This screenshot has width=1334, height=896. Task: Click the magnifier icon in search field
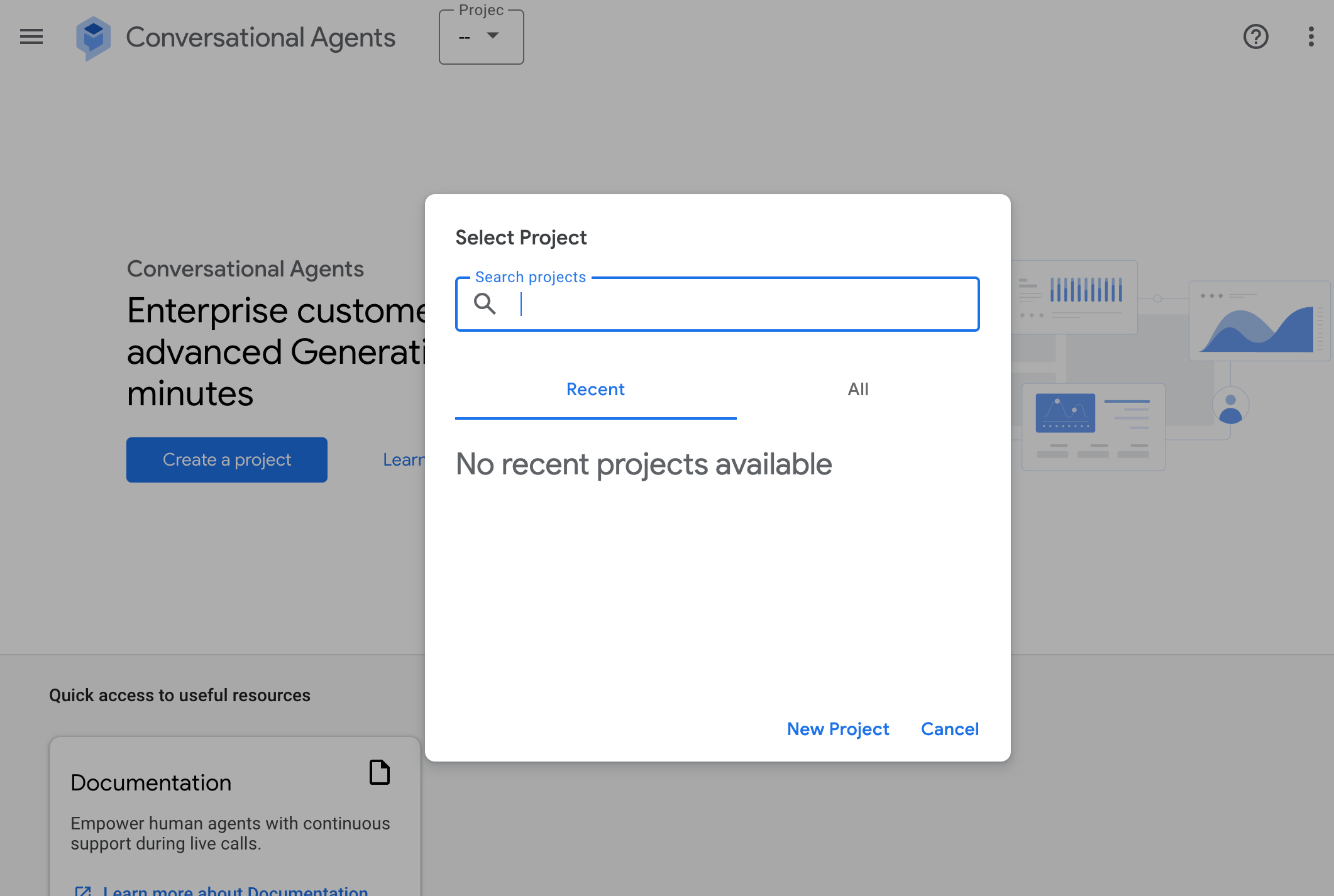[x=485, y=304]
